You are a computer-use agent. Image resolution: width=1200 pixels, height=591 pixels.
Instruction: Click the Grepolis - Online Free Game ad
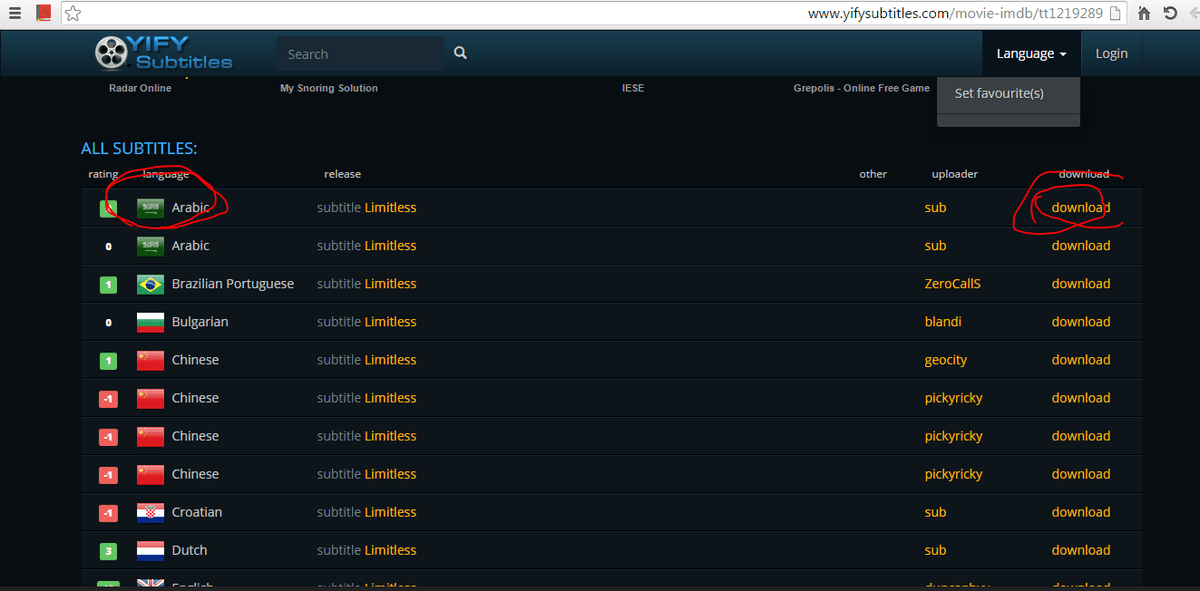861,88
